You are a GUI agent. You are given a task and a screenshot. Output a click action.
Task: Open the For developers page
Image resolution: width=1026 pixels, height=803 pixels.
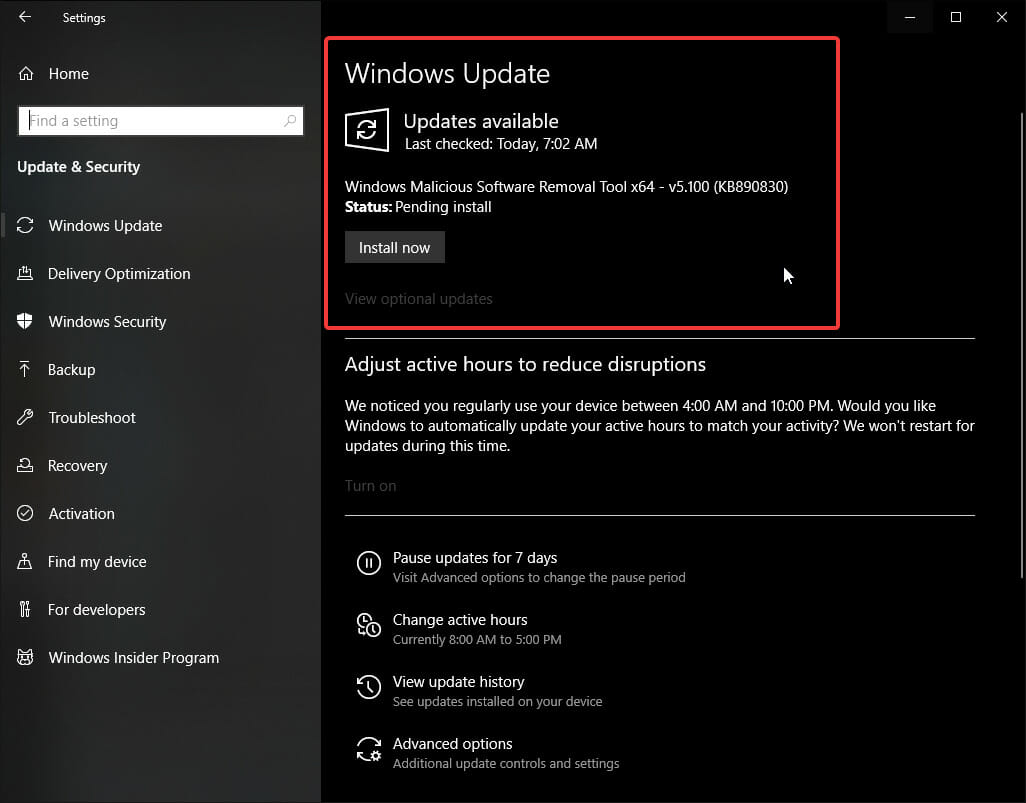point(96,609)
